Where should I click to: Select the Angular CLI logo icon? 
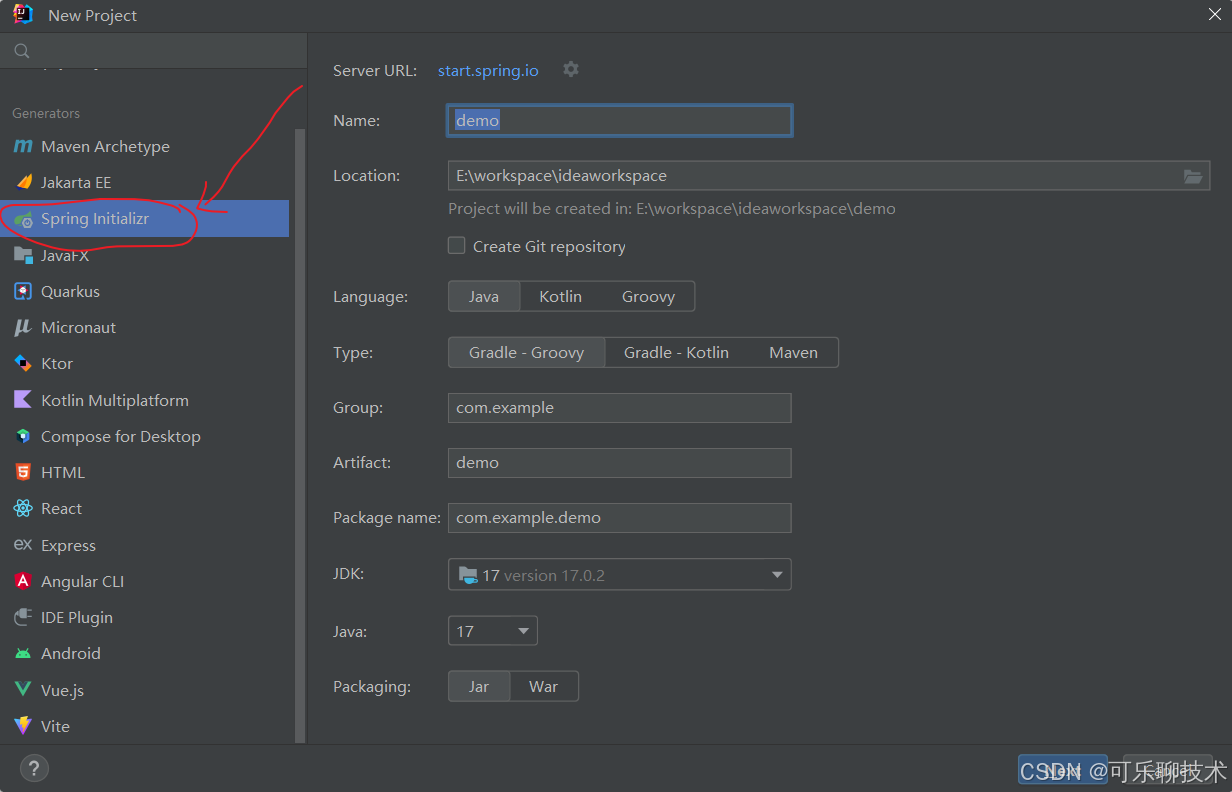click(x=23, y=581)
